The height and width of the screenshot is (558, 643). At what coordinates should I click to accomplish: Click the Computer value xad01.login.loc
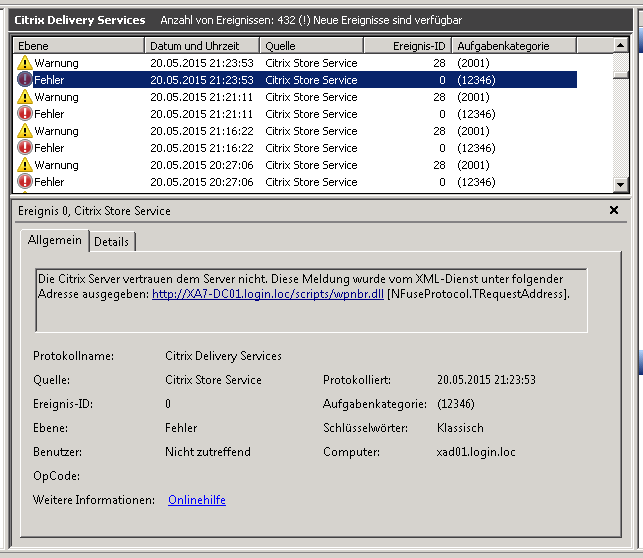pyautogui.click(x=476, y=452)
